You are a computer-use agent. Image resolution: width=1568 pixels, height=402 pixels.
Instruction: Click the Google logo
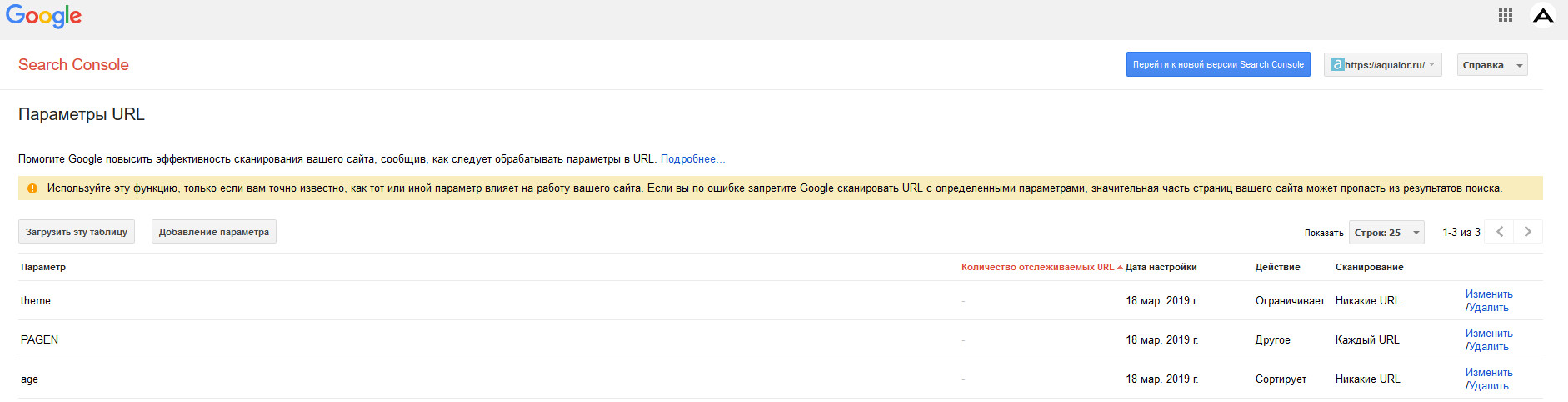[x=43, y=16]
